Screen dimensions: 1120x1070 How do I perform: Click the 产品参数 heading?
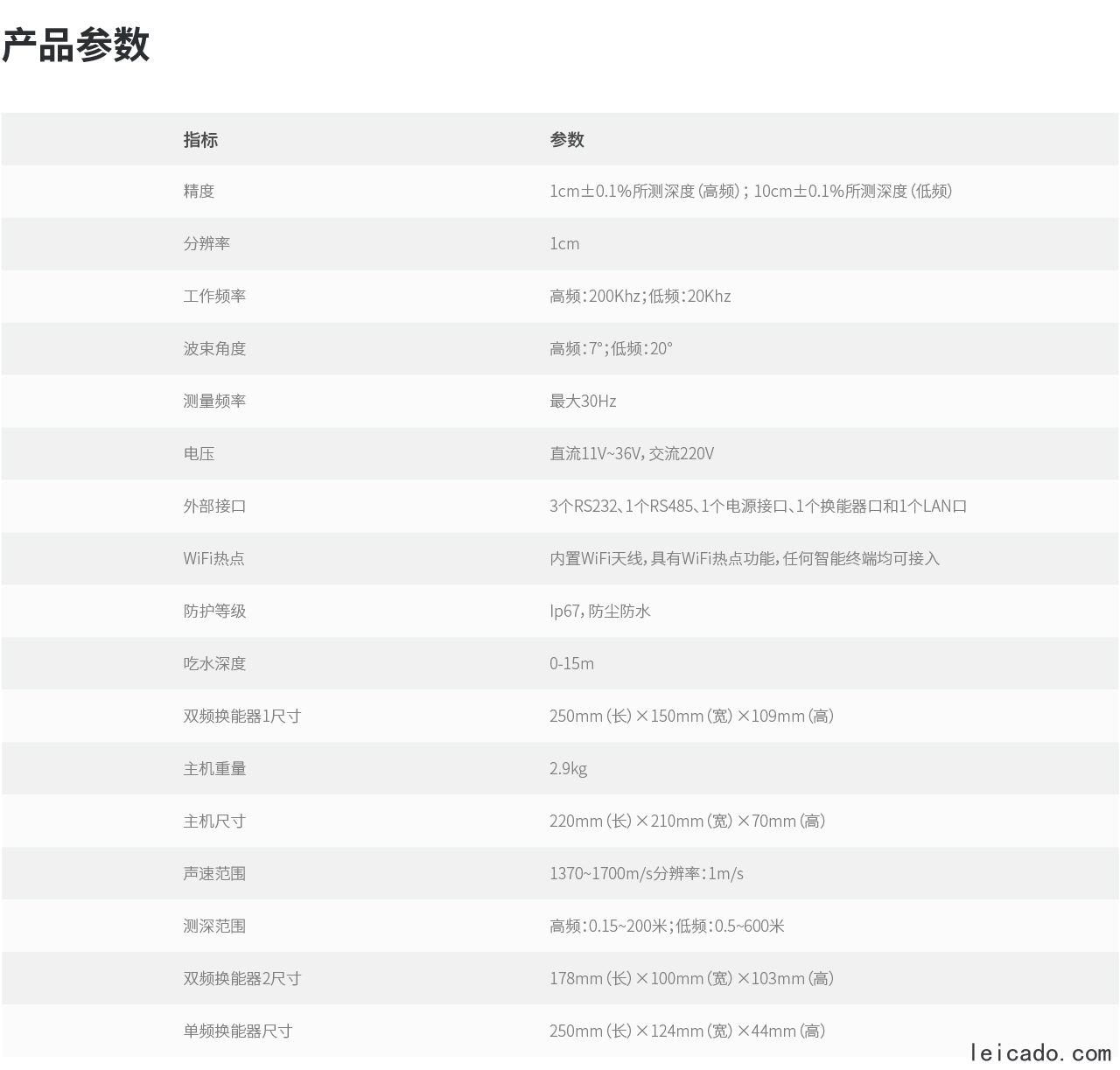pos(75,45)
